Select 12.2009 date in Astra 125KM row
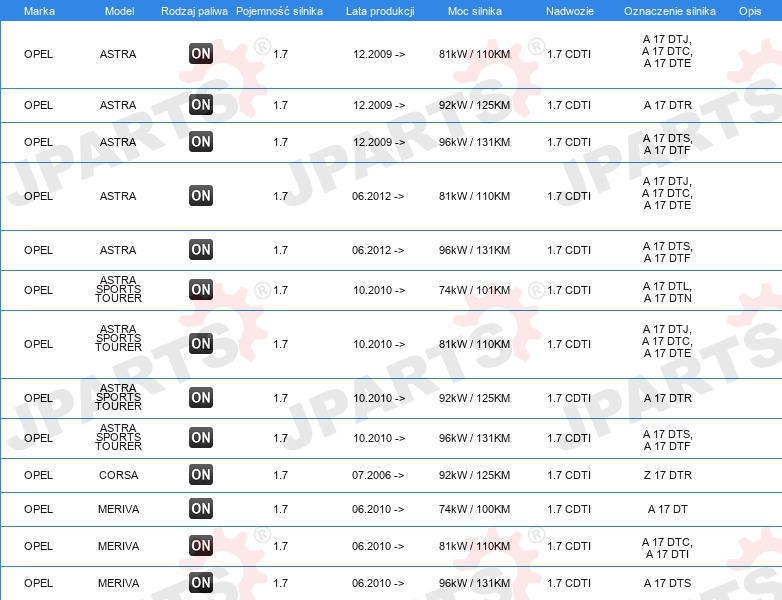The image size is (782, 600). click(379, 105)
